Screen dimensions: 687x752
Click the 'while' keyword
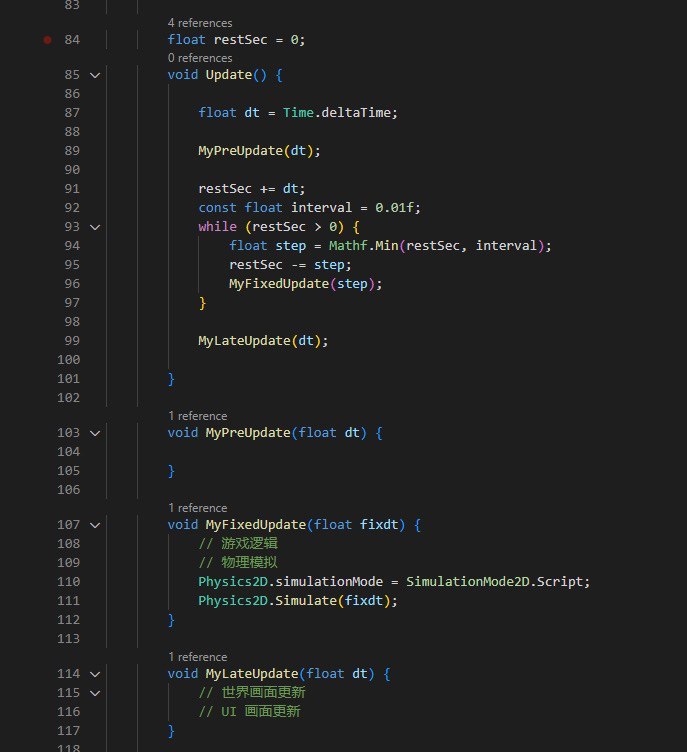point(217,227)
